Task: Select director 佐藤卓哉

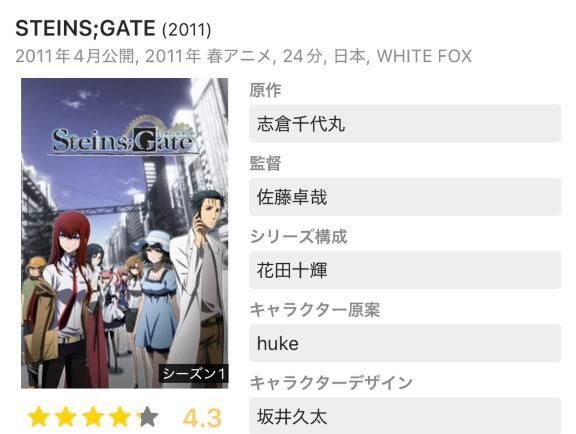Action: tap(405, 197)
